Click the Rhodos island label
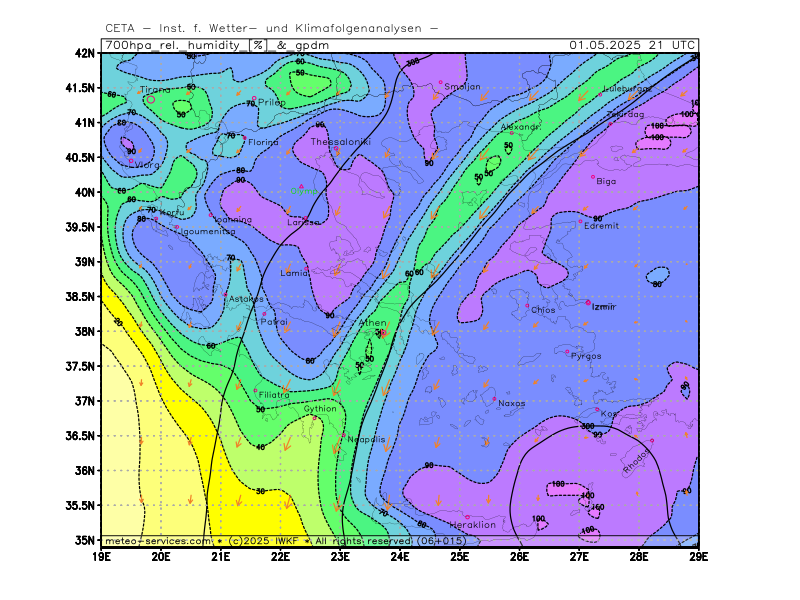Viewport: 800px width, 600px height. point(637,461)
